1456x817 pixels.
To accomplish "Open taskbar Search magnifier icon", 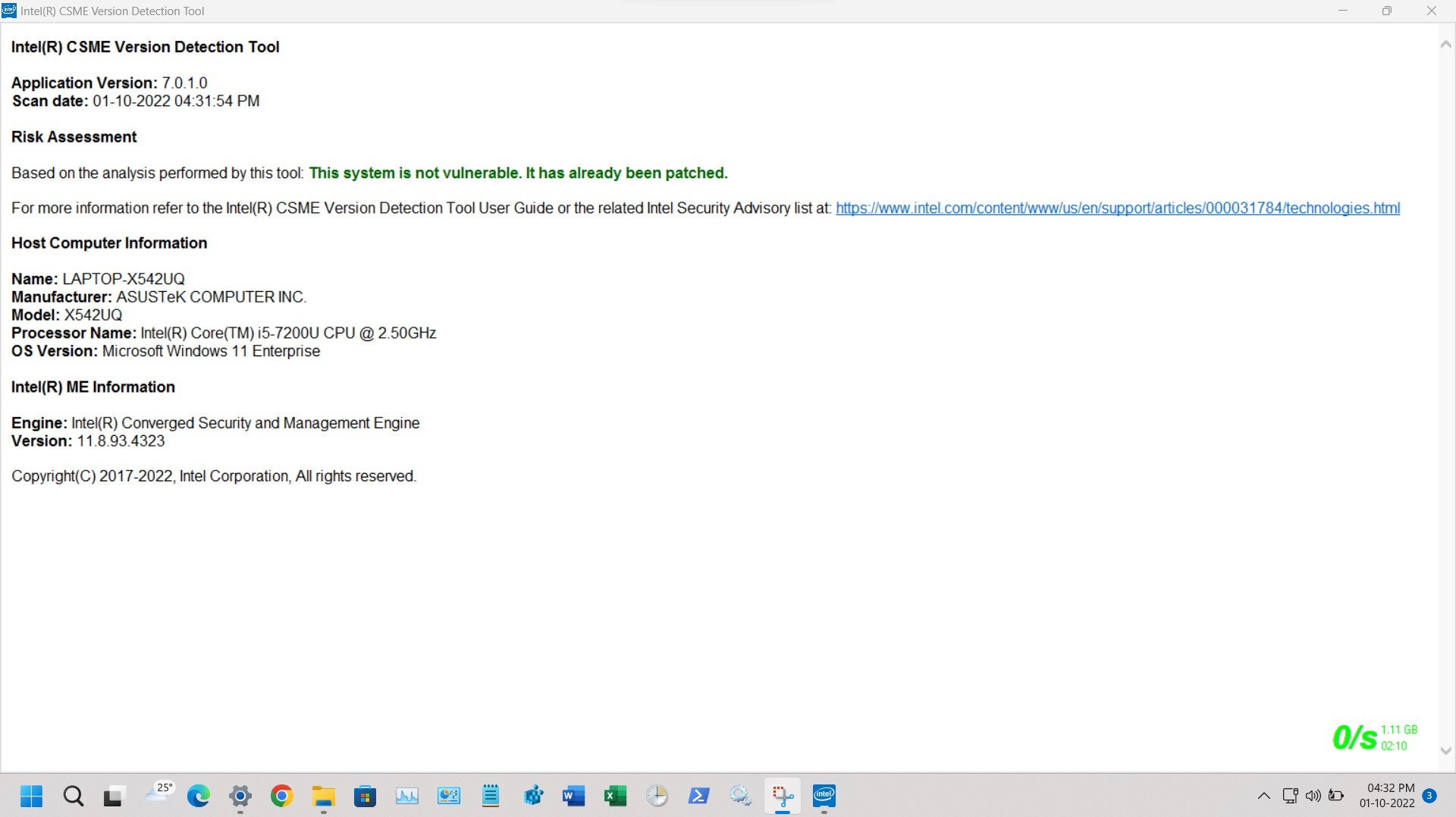I will tap(74, 797).
